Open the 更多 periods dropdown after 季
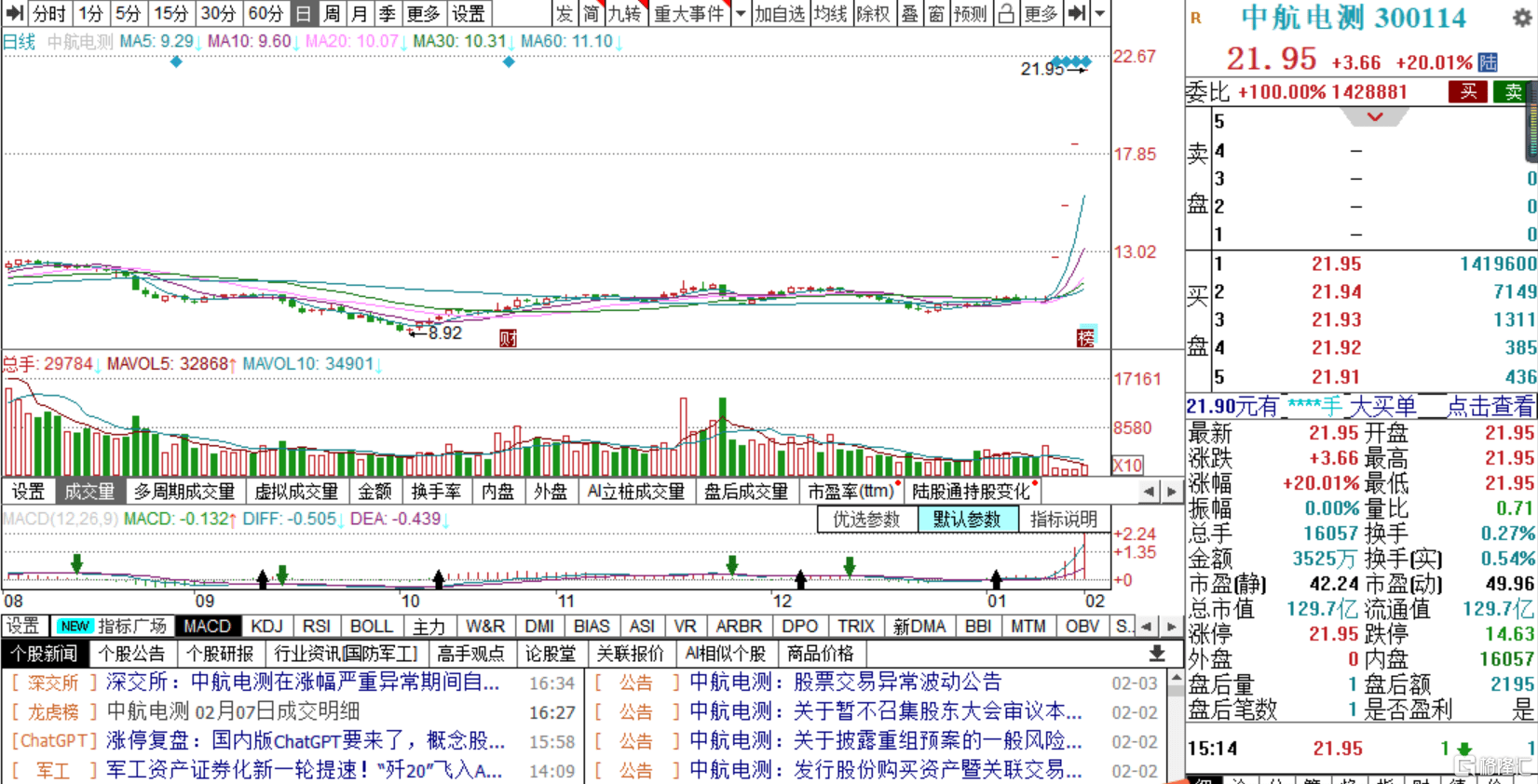Viewport: 1538px width, 784px height. pos(423,13)
